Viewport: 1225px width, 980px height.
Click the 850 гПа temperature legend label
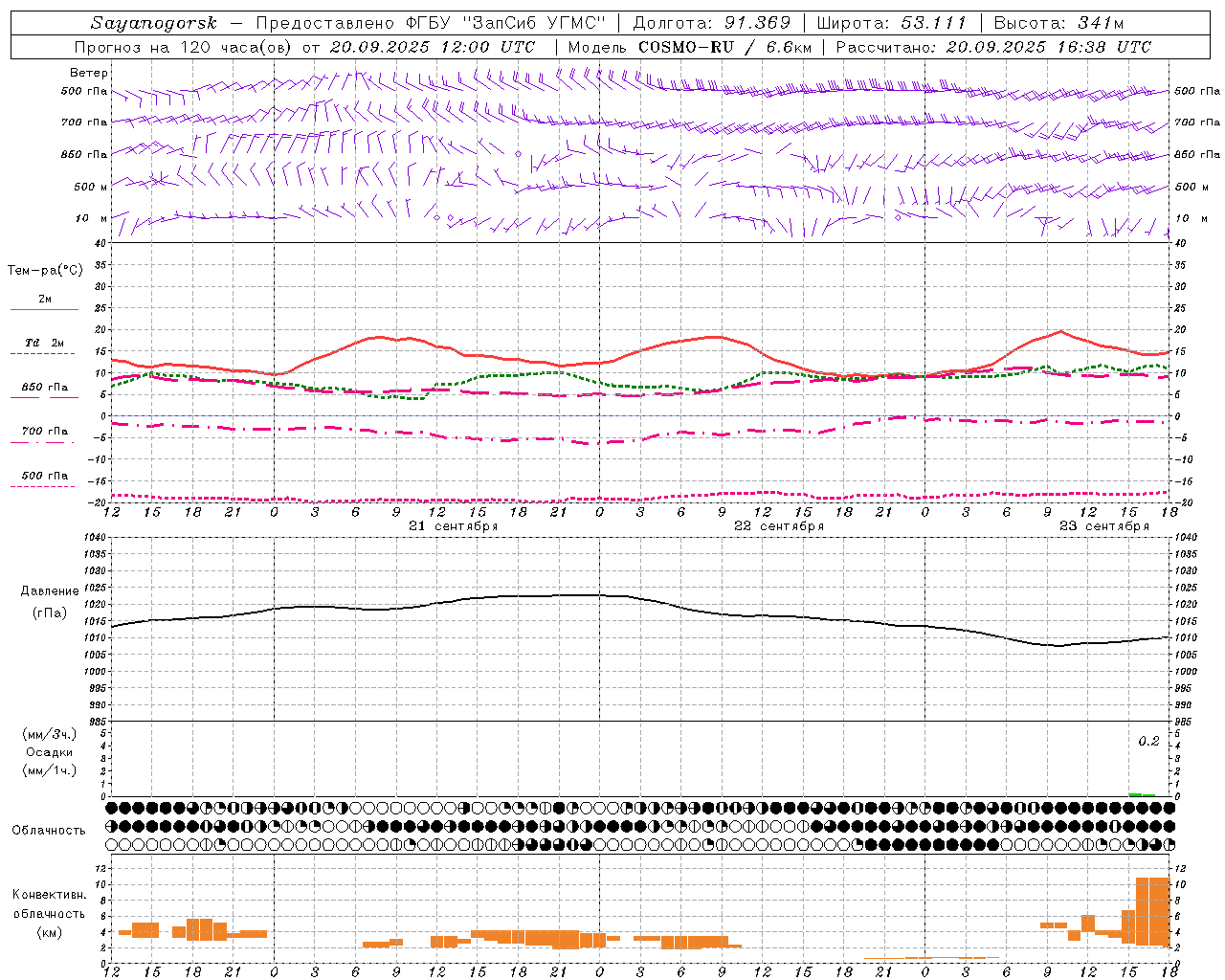45,388
